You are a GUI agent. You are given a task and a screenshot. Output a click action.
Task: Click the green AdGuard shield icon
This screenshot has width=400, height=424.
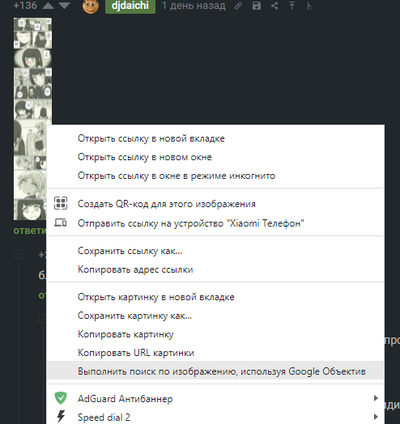pyautogui.click(x=61, y=398)
